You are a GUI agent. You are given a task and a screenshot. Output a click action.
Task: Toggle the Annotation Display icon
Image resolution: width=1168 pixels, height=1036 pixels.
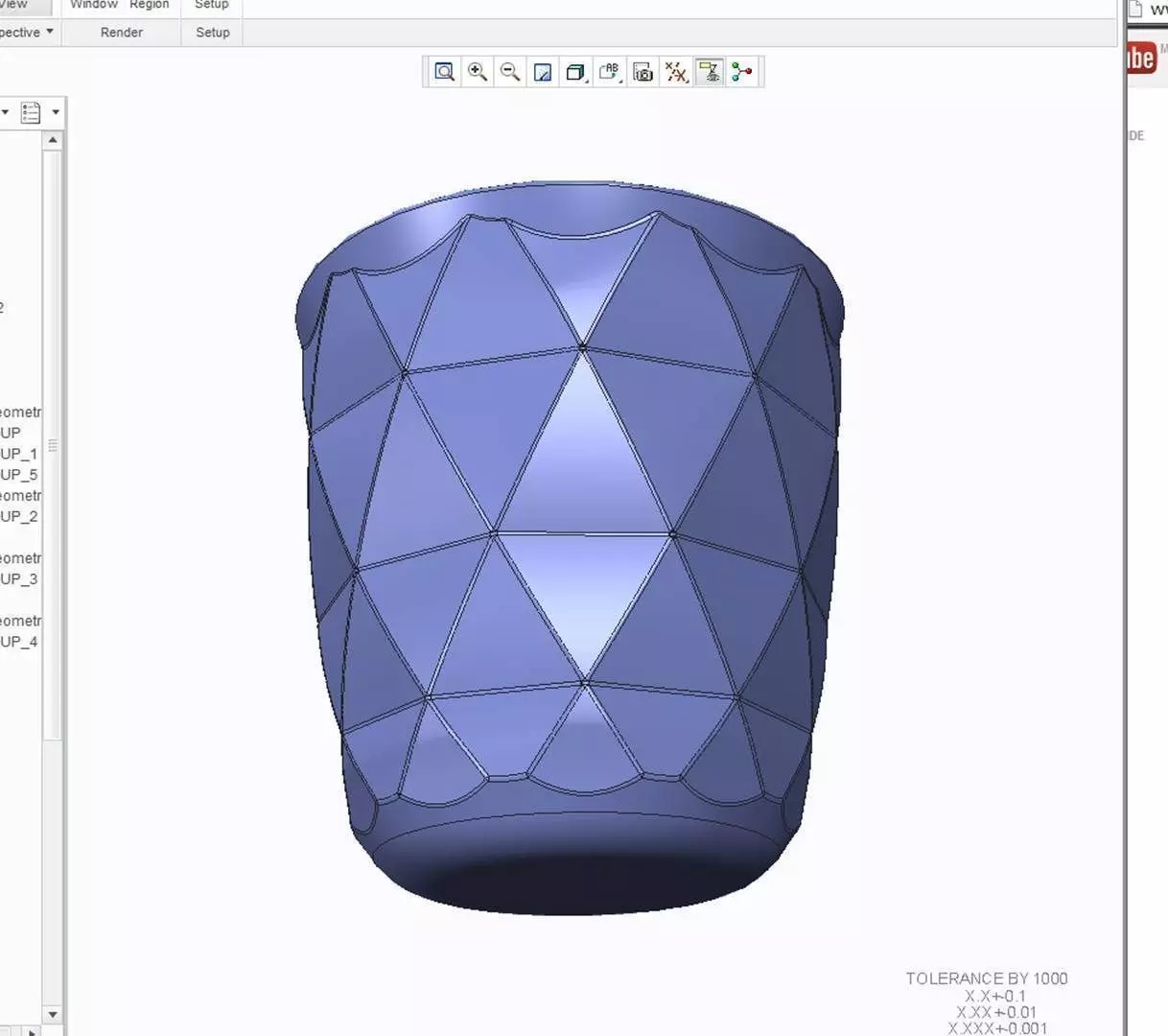[710, 72]
